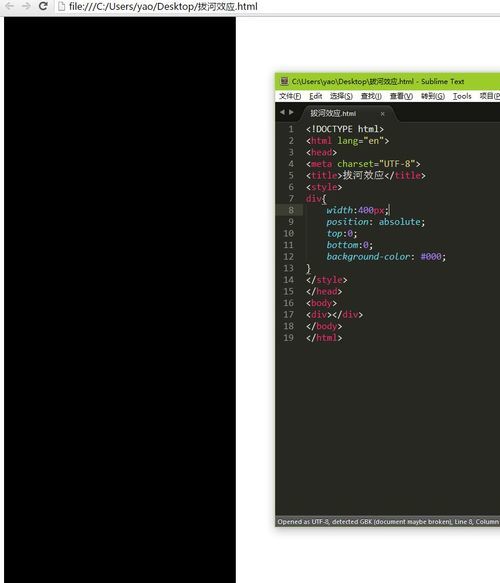Open the 文件(F) menu
Screen dimensions: 500x583
coord(290,96)
